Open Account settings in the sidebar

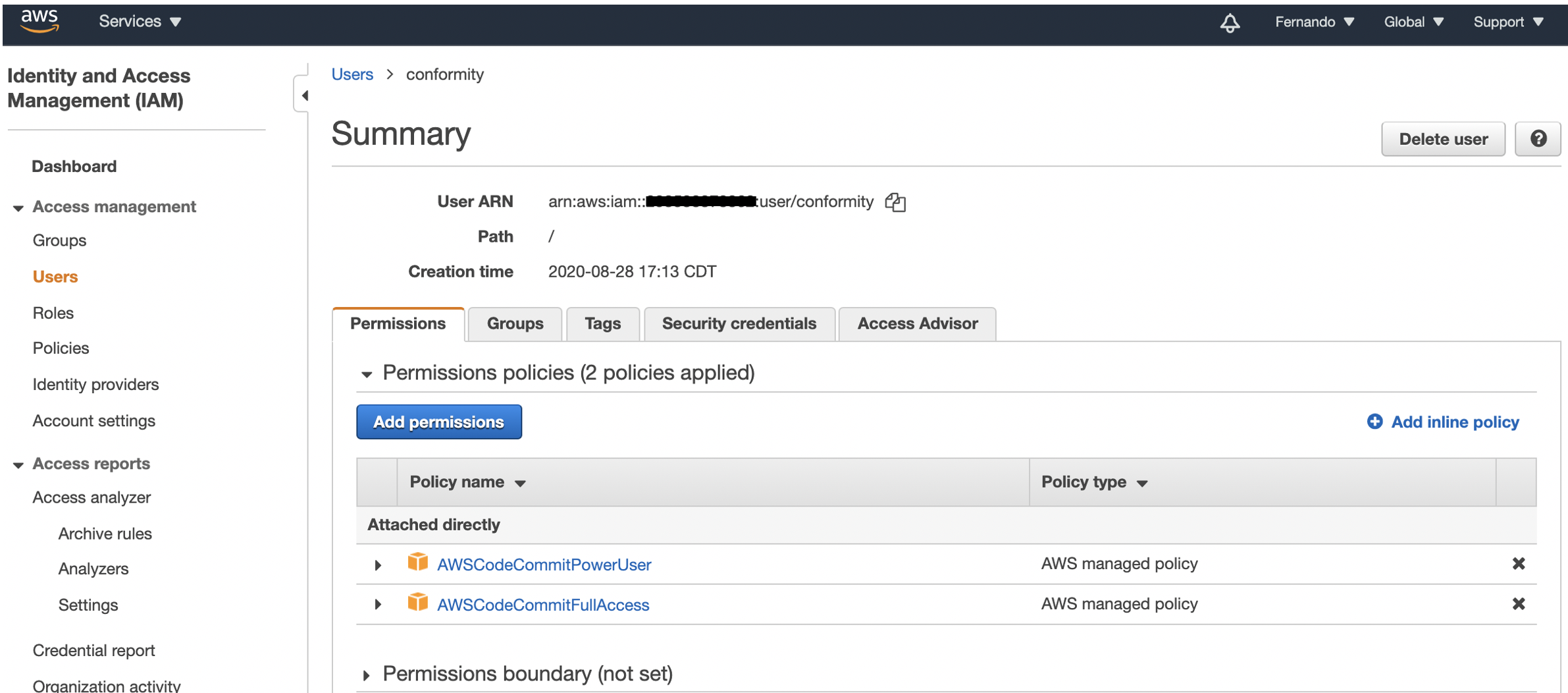(x=94, y=420)
